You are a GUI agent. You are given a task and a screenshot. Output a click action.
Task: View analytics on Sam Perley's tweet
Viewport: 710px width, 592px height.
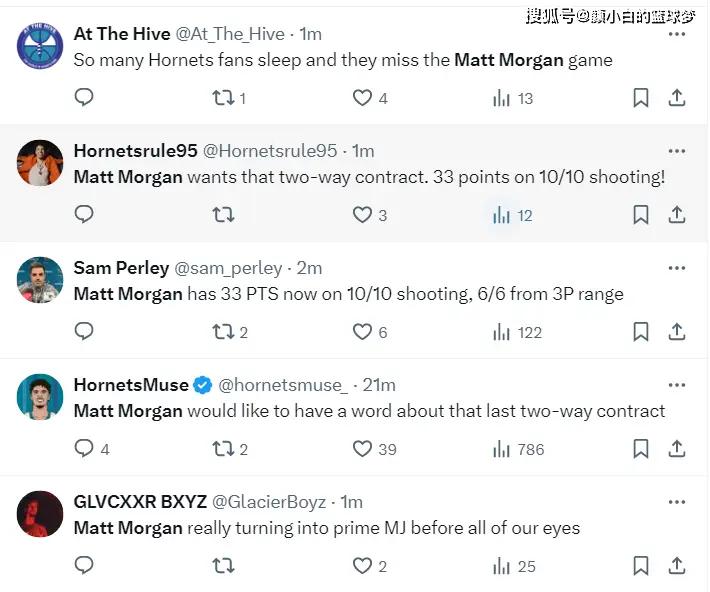pyautogui.click(x=502, y=332)
